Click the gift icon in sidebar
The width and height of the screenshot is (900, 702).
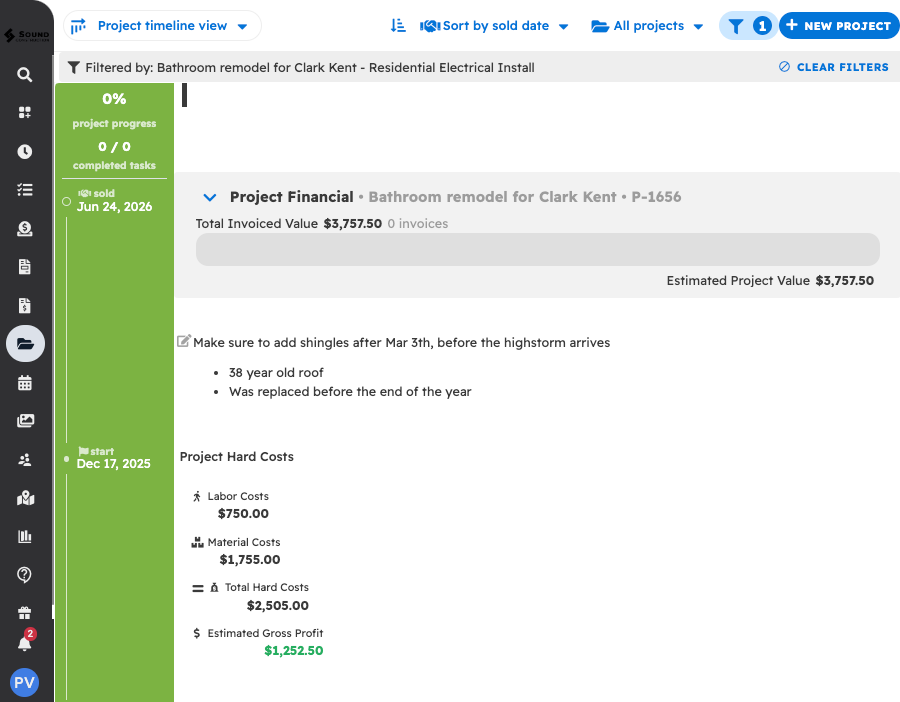[x=25, y=613]
